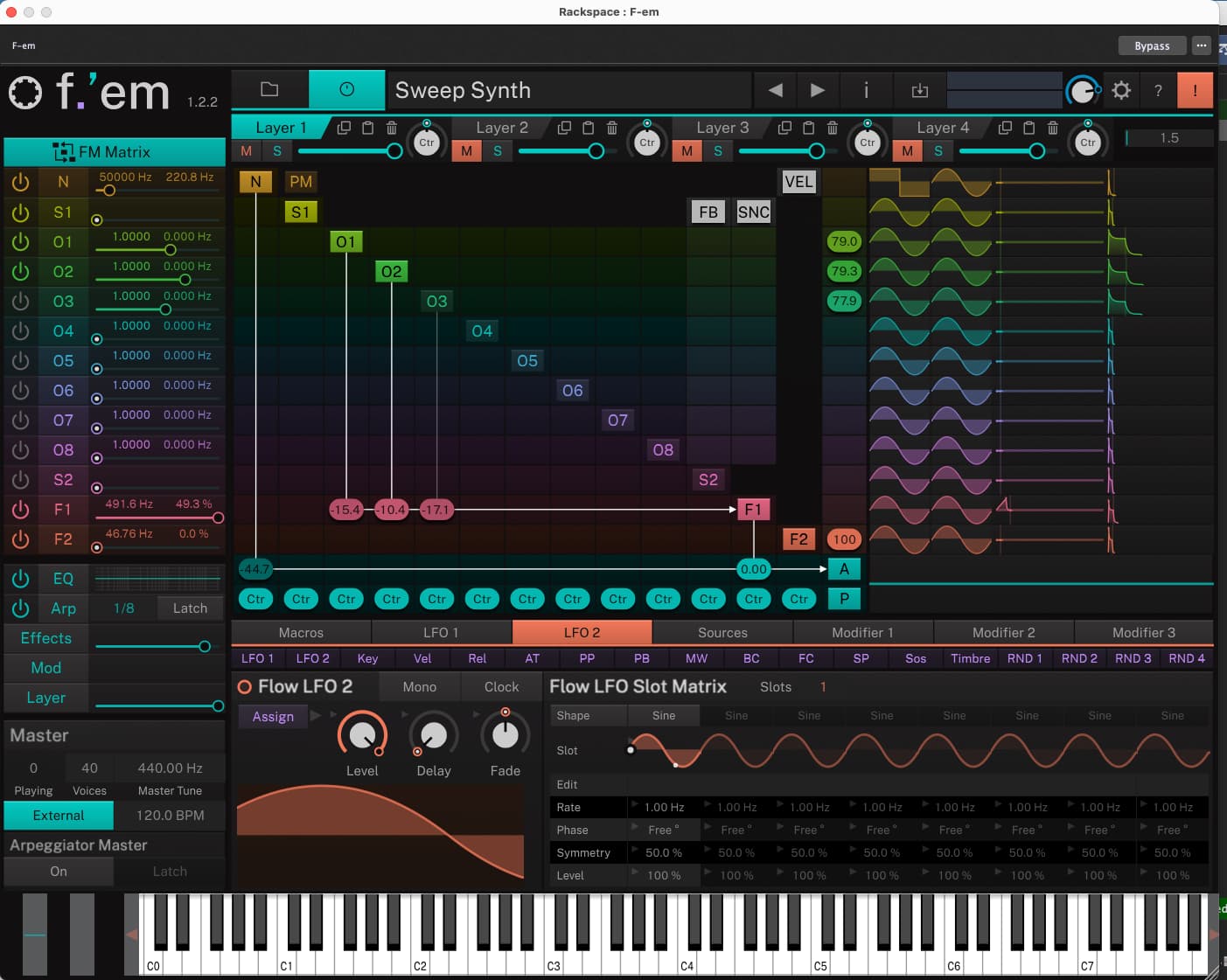Toggle power for operator N
Viewport: 1227px width, 980px height.
pos(21,182)
